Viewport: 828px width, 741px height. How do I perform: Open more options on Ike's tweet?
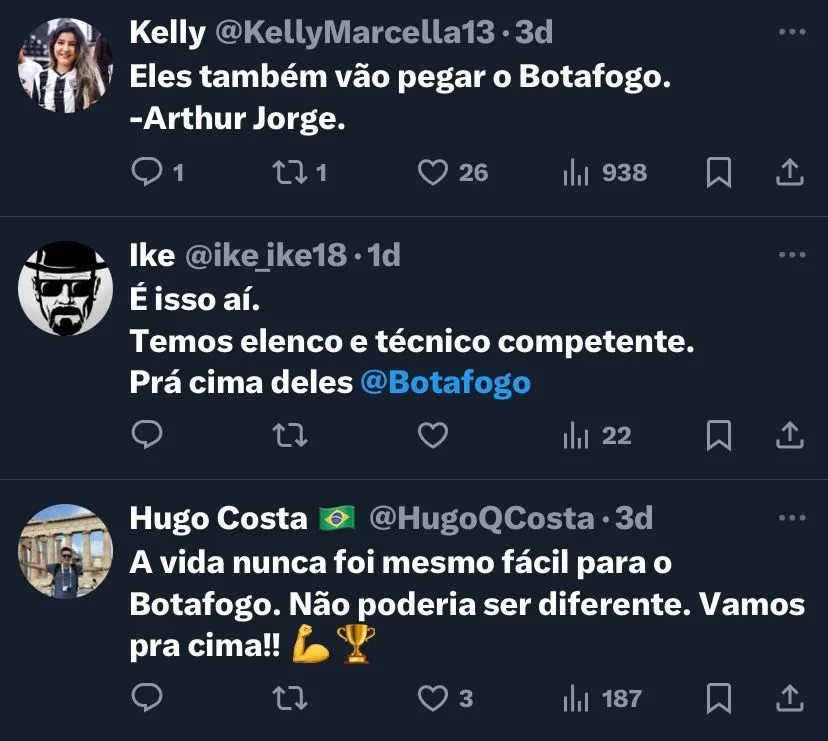coord(791,256)
